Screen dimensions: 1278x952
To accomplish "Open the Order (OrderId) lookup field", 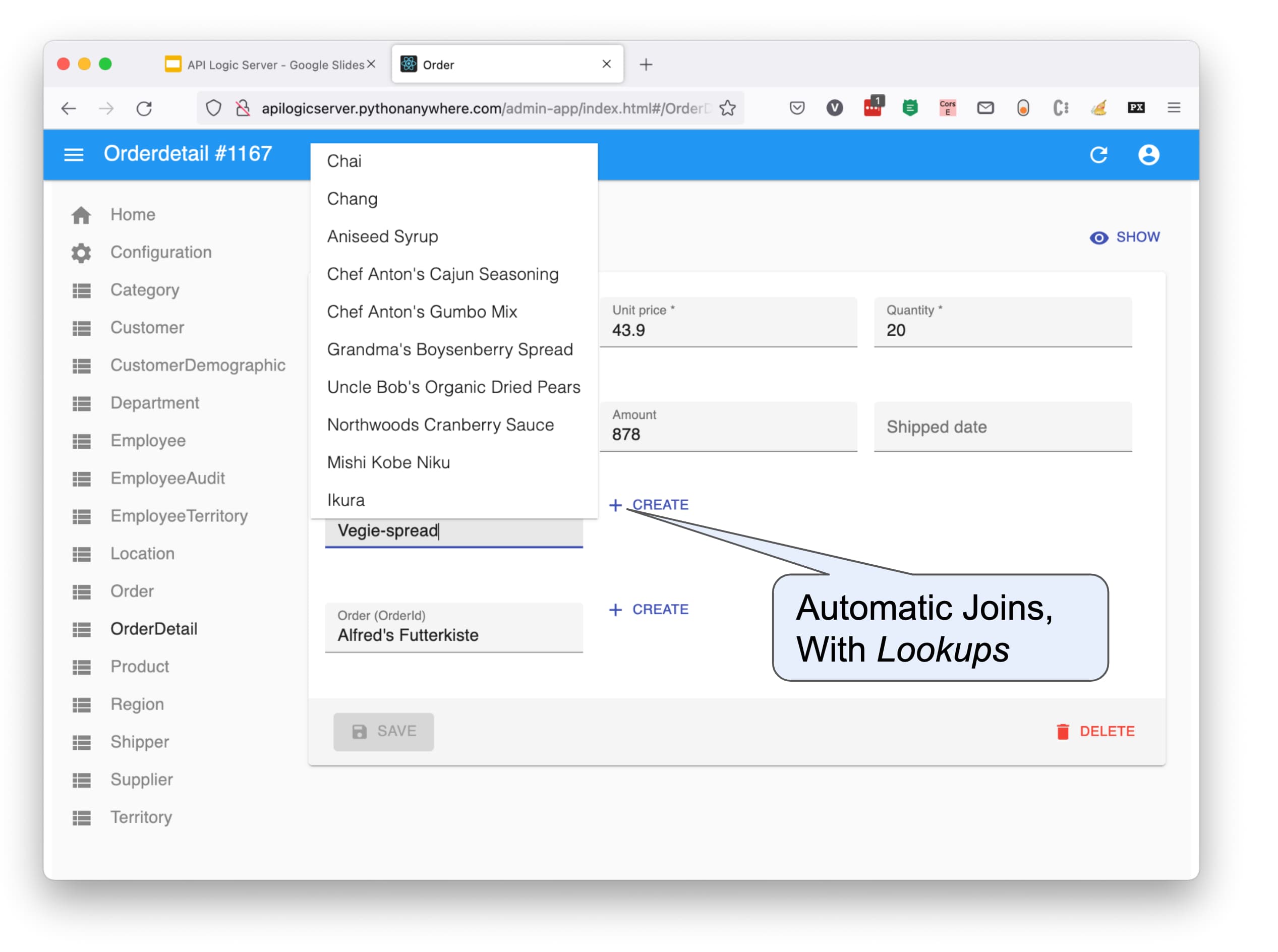I will click(x=454, y=628).
